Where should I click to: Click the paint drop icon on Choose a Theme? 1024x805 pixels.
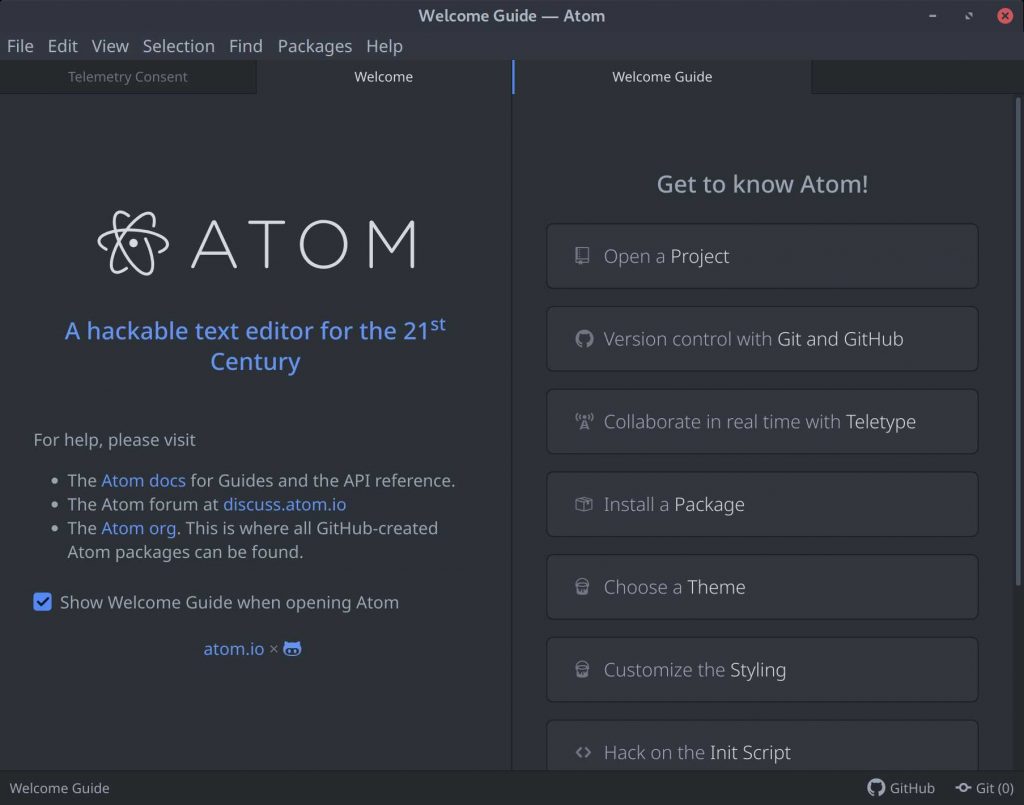click(582, 587)
